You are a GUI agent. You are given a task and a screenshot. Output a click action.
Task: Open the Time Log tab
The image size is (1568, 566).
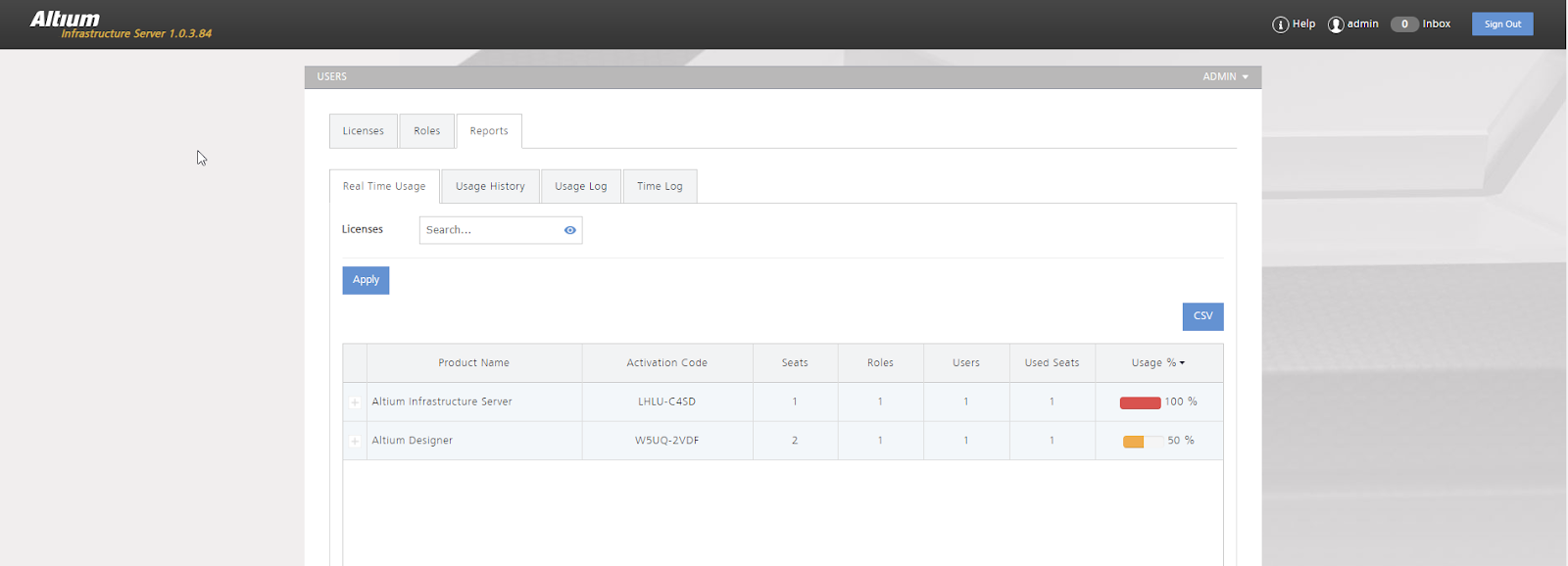(660, 186)
